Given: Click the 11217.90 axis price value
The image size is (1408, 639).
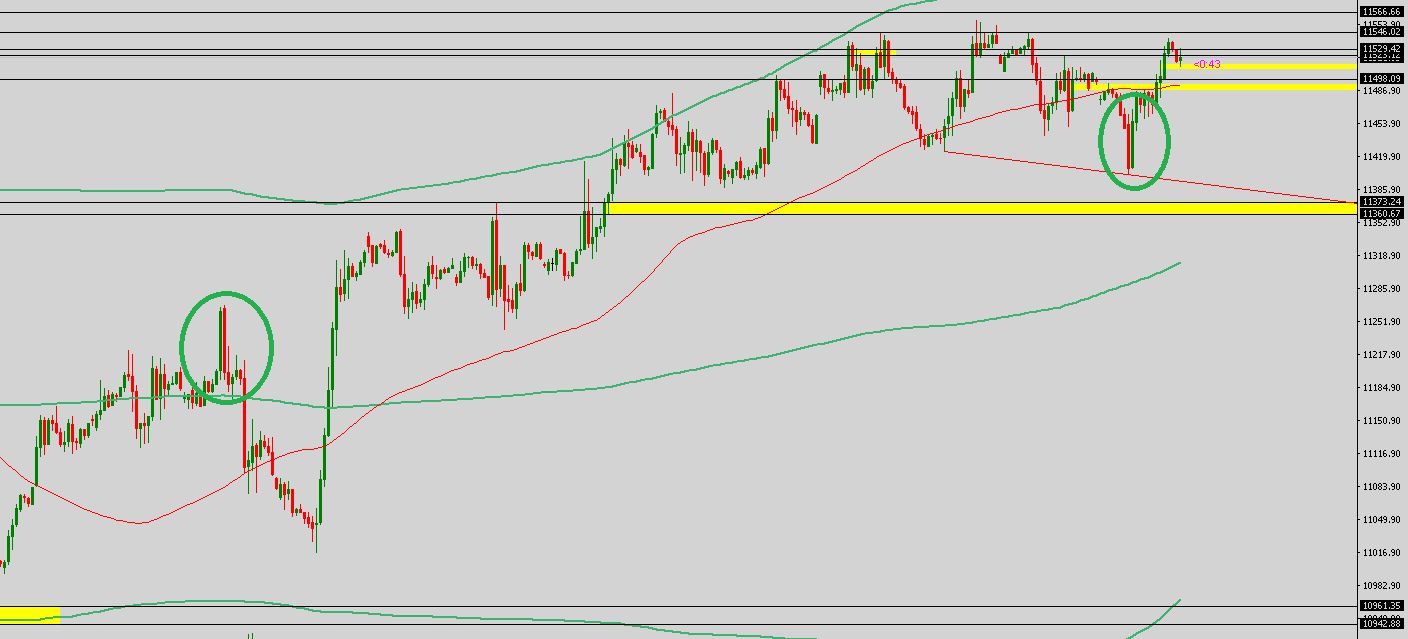Looking at the screenshot, I should [x=1381, y=355].
